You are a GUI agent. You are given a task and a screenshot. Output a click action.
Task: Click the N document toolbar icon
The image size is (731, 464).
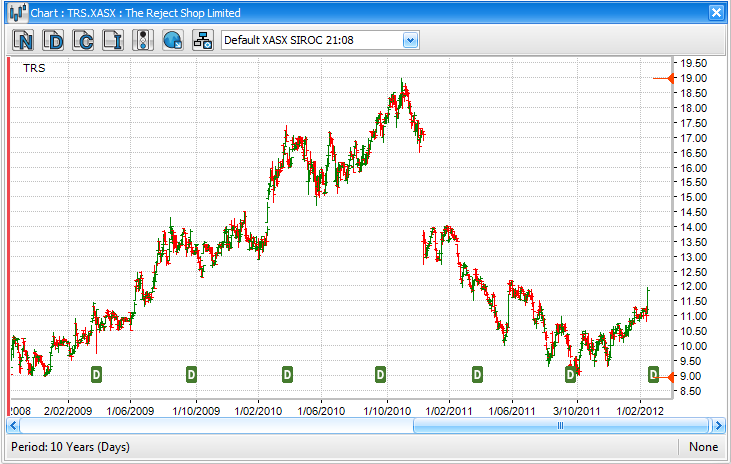pos(23,41)
